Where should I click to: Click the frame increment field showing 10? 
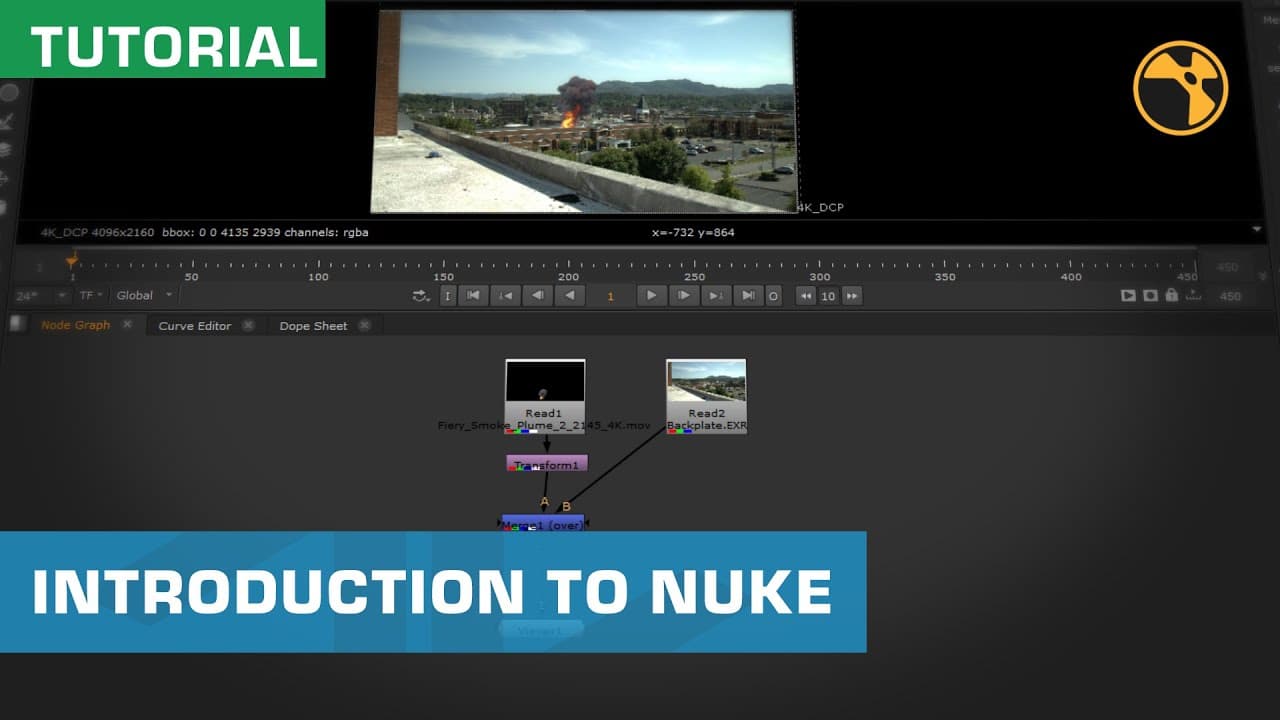(x=828, y=296)
